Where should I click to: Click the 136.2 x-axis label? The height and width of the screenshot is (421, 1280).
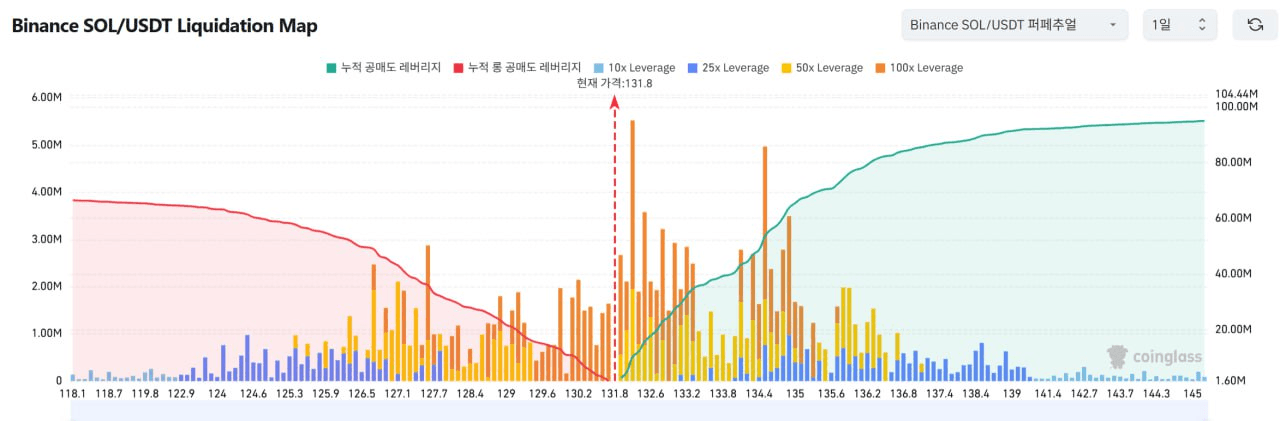(867, 394)
